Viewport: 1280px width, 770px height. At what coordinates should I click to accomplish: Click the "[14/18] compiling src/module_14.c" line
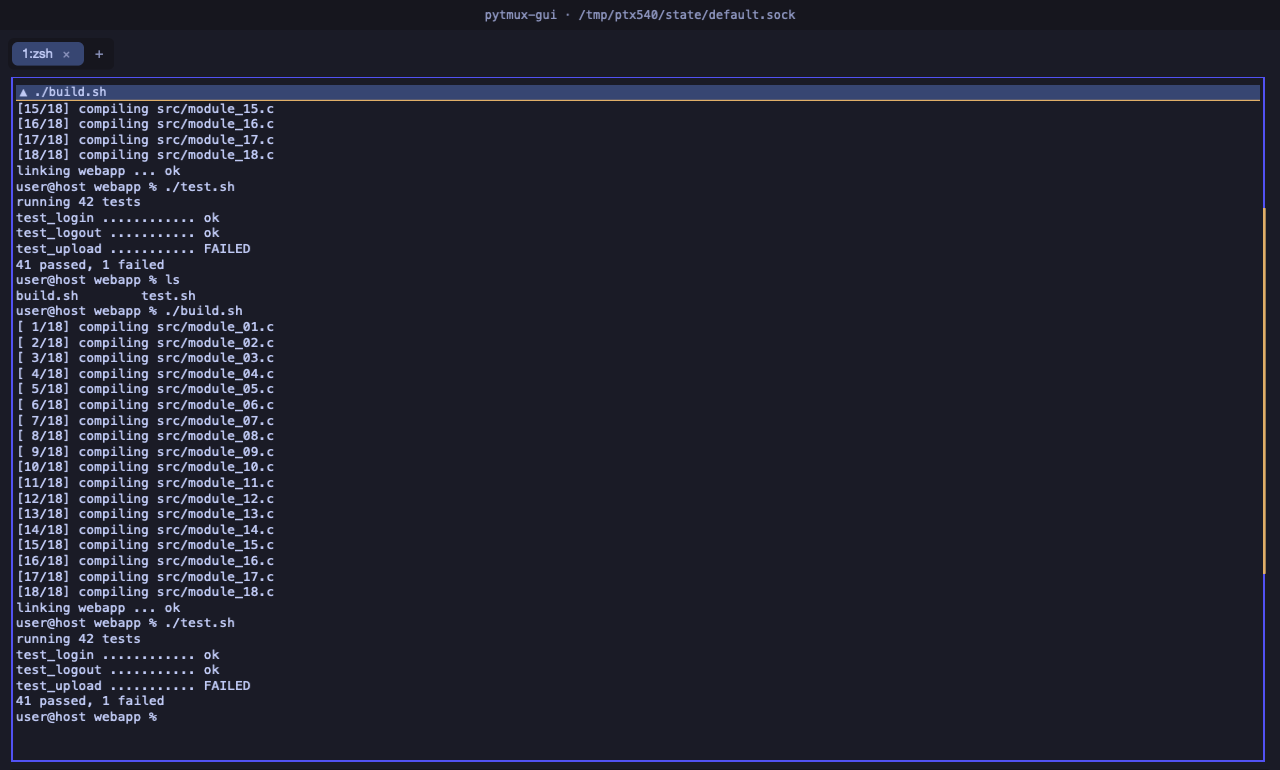point(145,530)
